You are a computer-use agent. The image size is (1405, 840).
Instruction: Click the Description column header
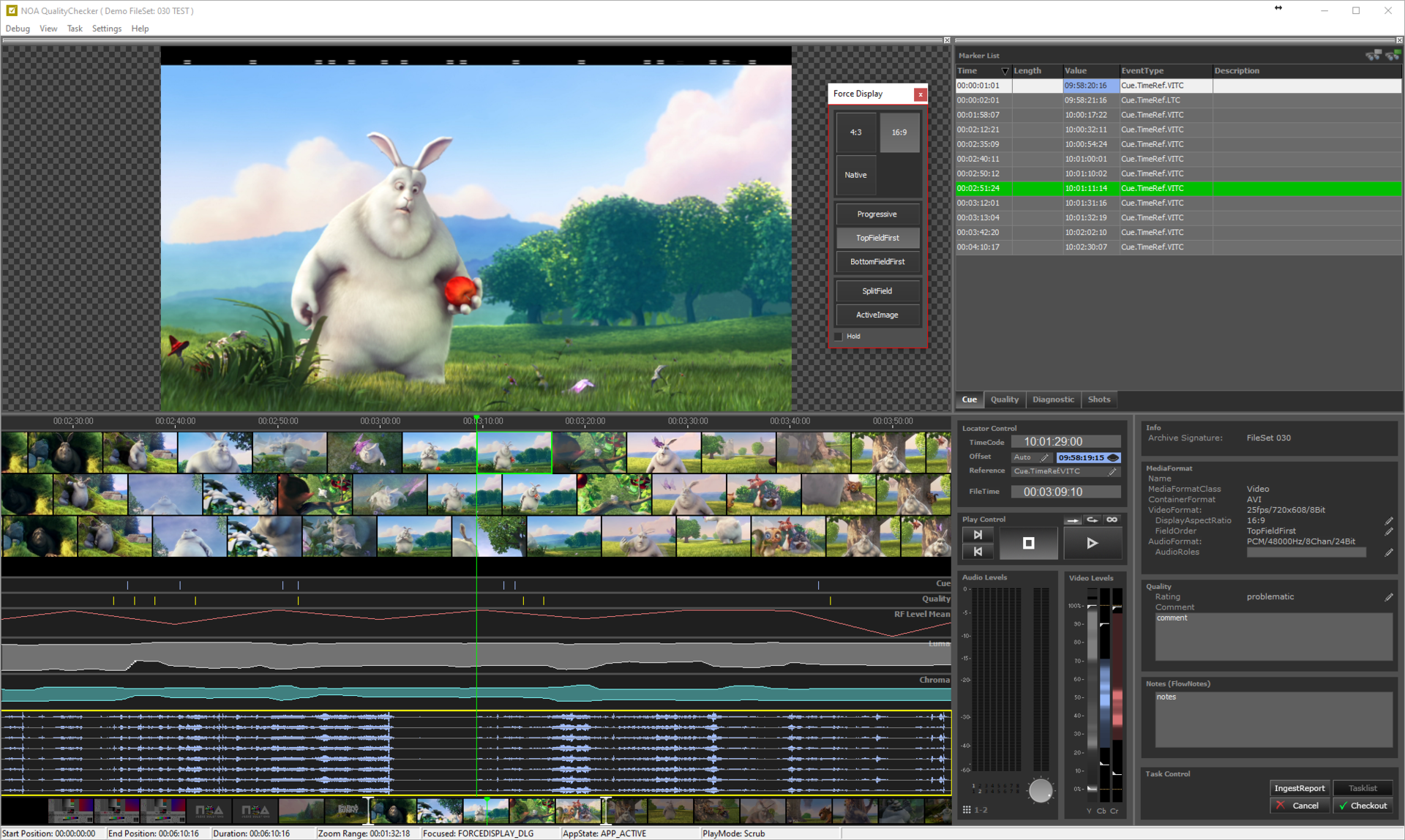coord(1307,71)
